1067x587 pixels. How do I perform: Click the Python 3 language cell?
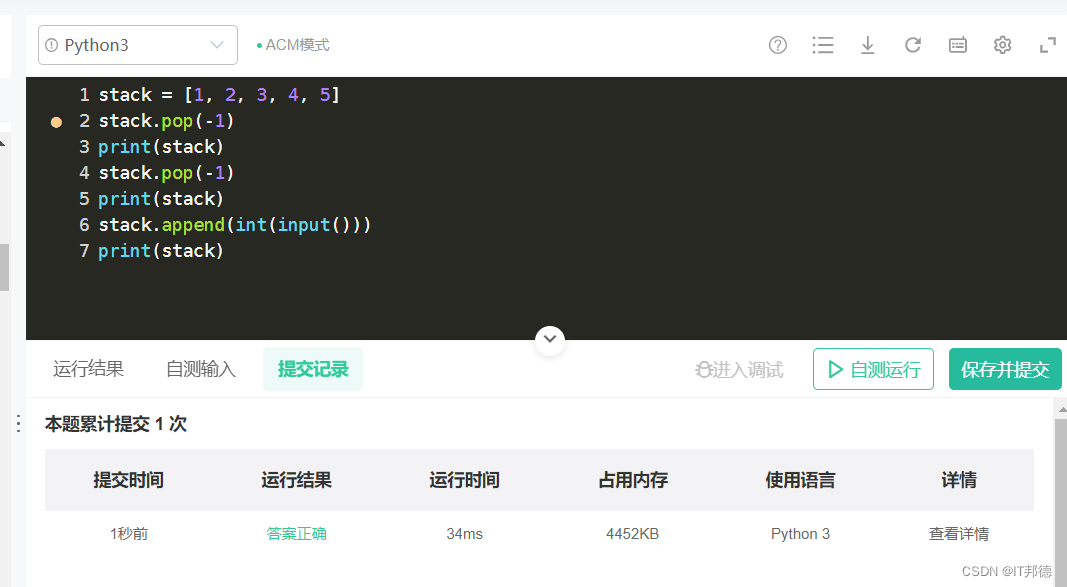point(800,534)
